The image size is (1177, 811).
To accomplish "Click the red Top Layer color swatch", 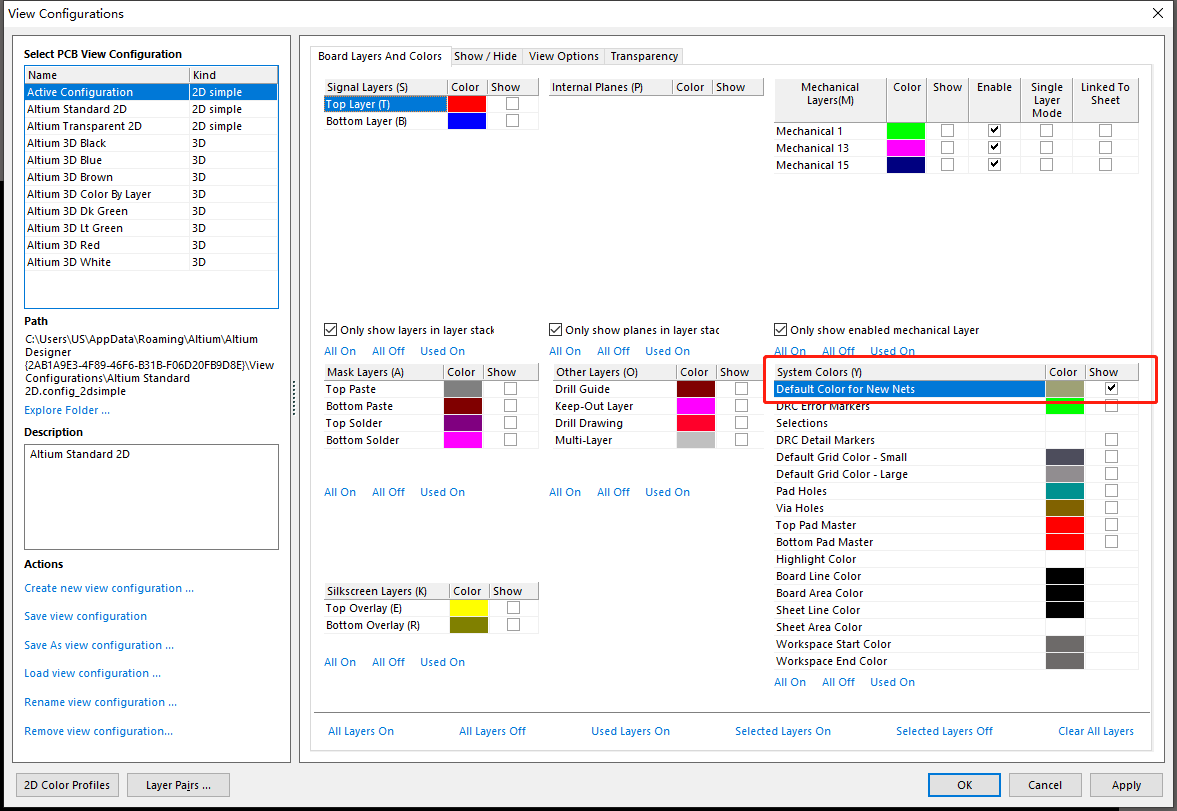I will pos(467,104).
